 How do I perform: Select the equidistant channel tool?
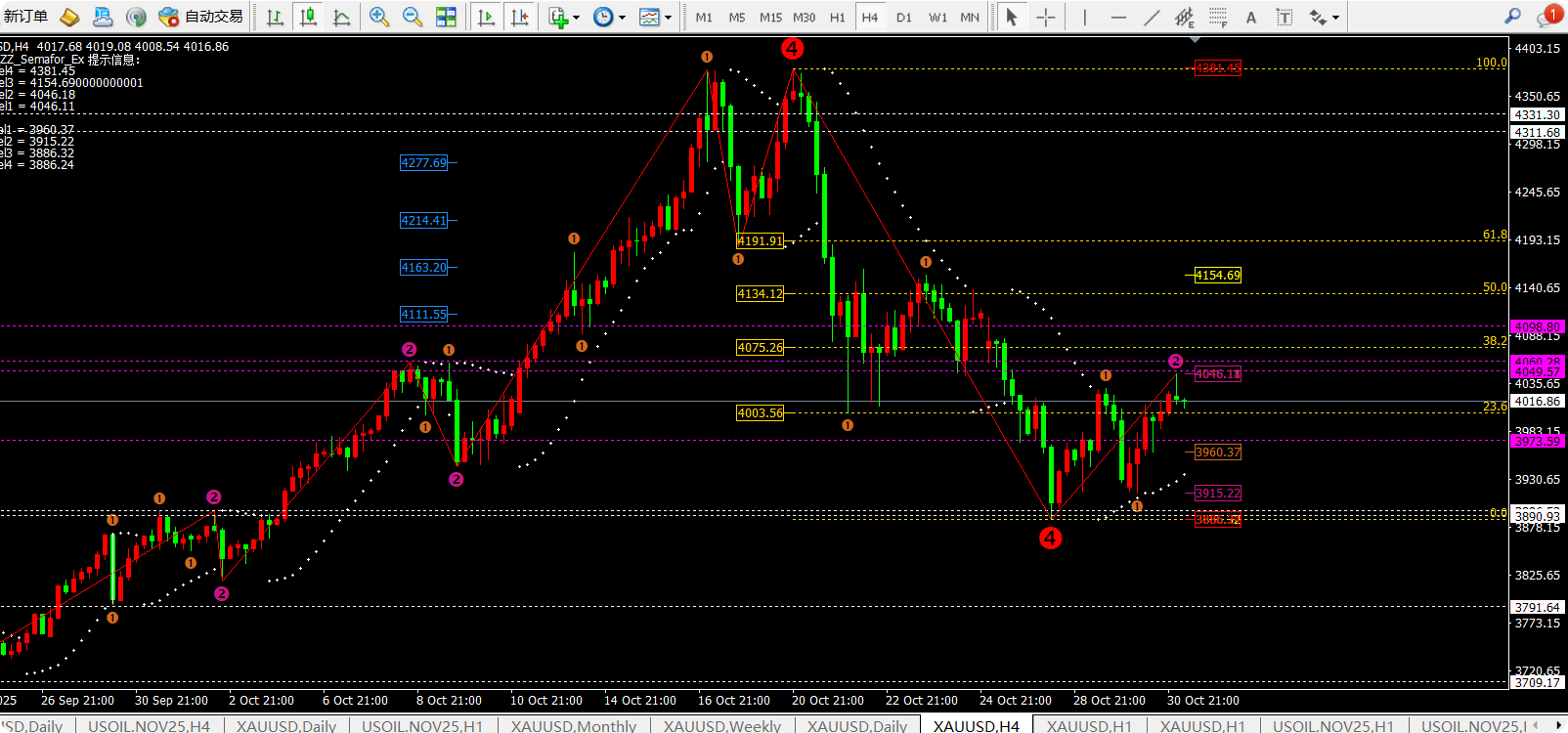point(1185,17)
